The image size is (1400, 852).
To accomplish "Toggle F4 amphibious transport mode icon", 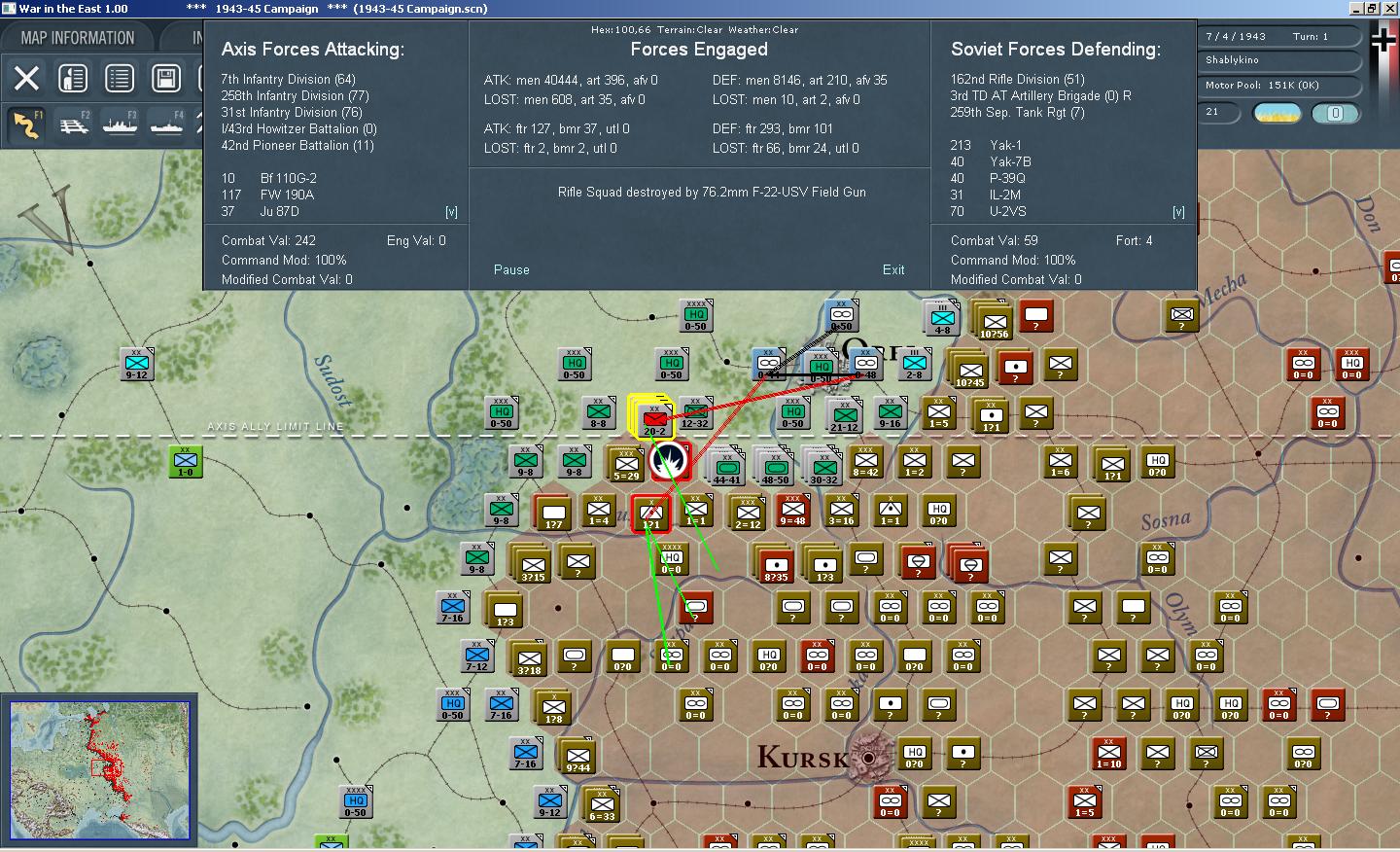I will pos(166,124).
